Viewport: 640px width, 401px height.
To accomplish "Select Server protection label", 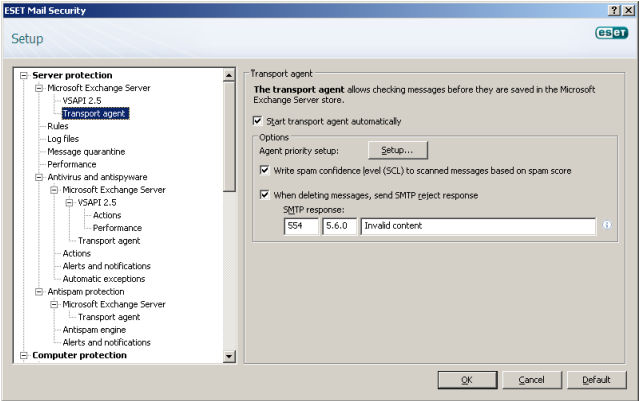I will pos(72,75).
